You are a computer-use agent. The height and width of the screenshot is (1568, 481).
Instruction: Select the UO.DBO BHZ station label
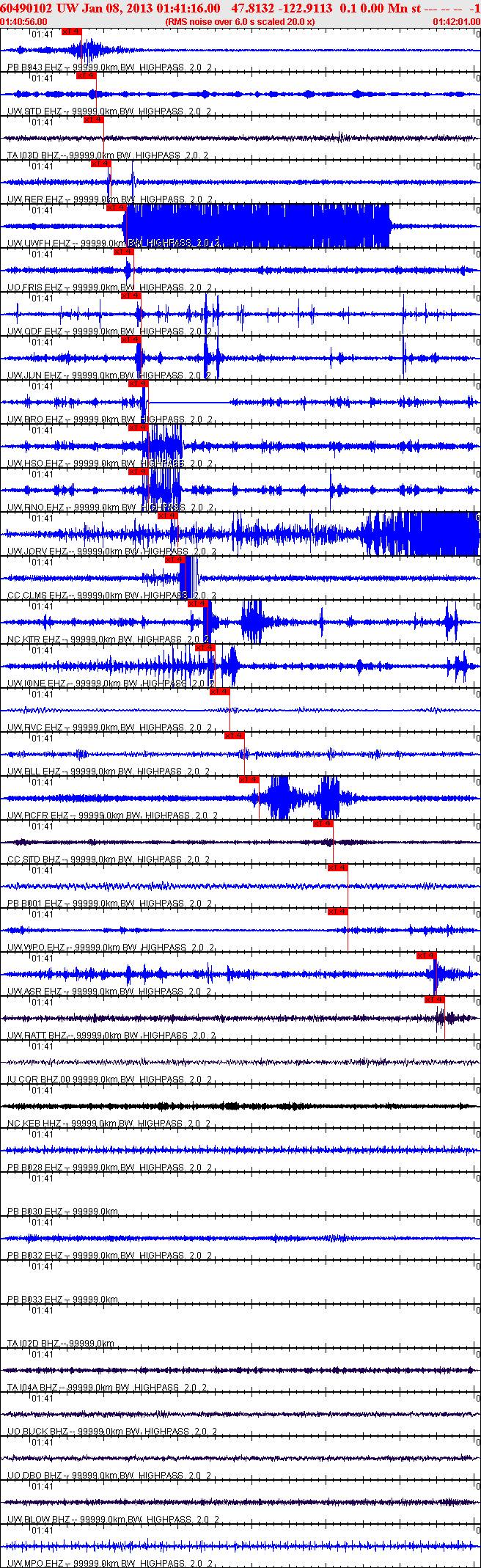[x=111, y=1476]
